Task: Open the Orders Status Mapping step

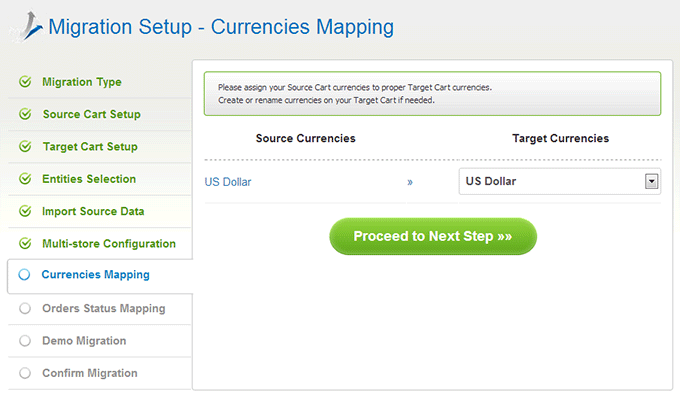Action: [x=104, y=308]
